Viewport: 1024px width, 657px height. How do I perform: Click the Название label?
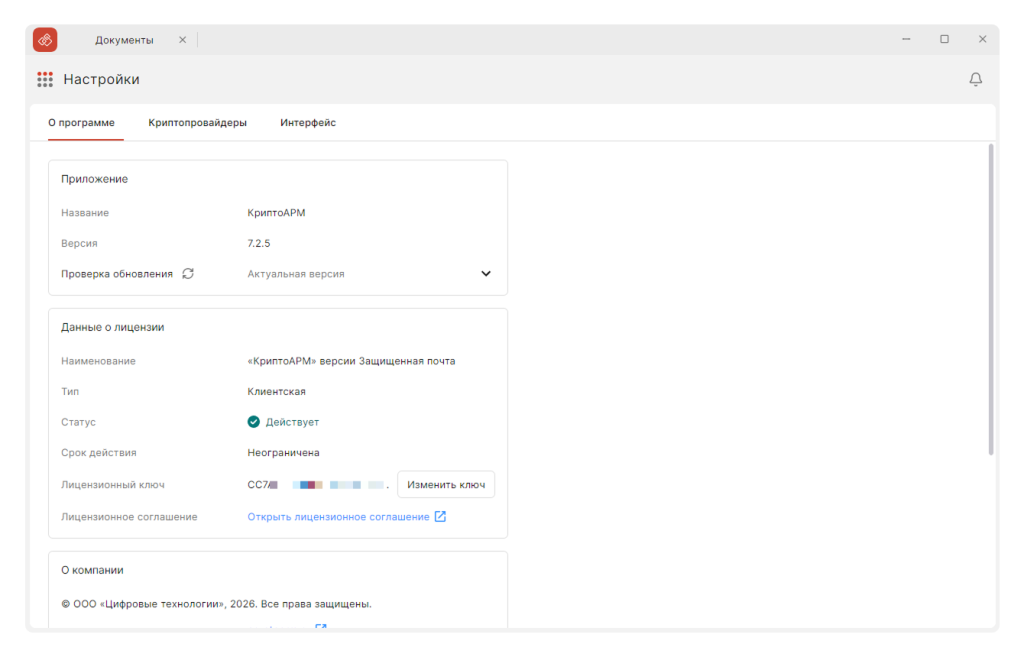(x=85, y=213)
